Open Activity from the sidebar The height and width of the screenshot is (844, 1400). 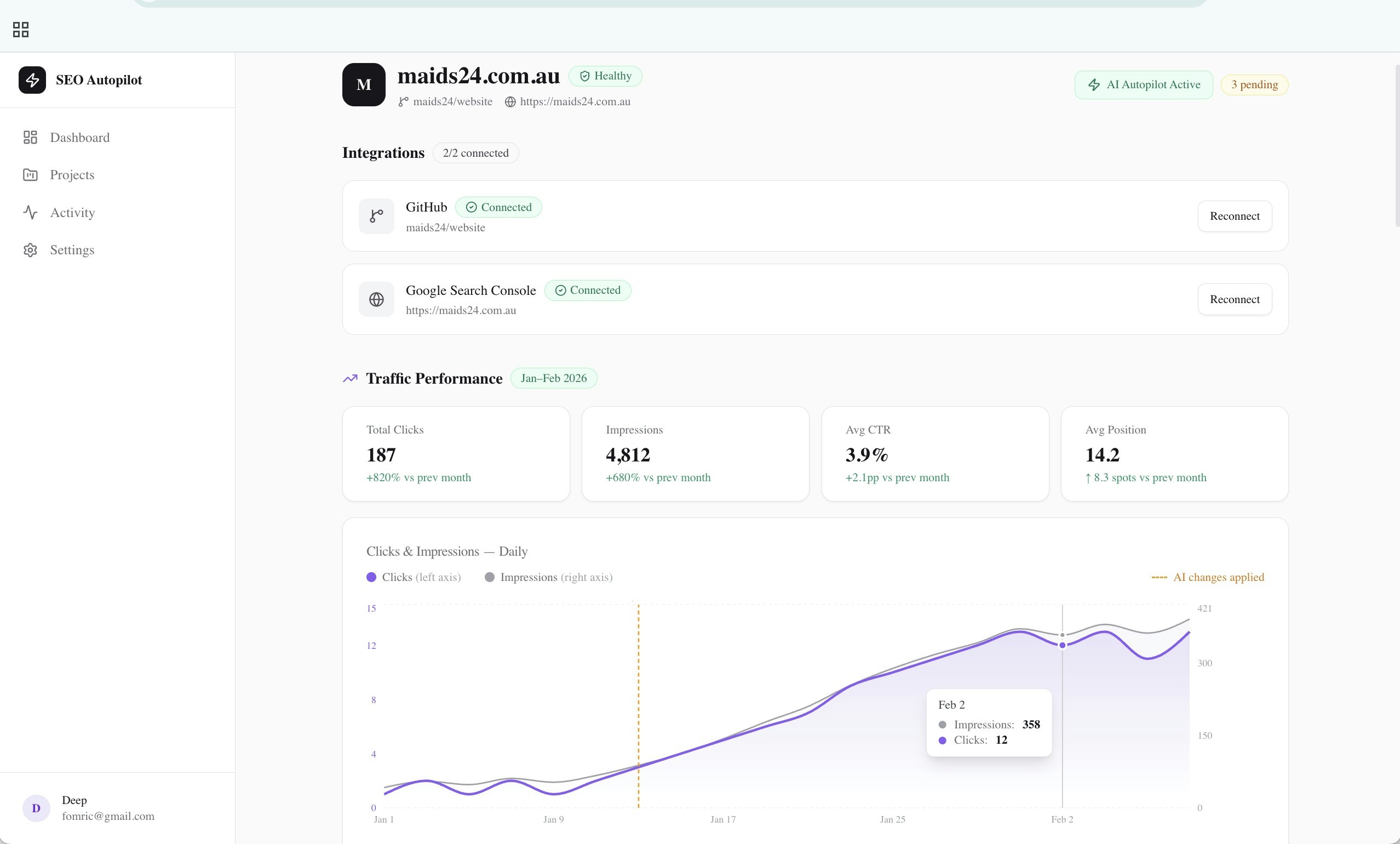click(x=72, y=213)
